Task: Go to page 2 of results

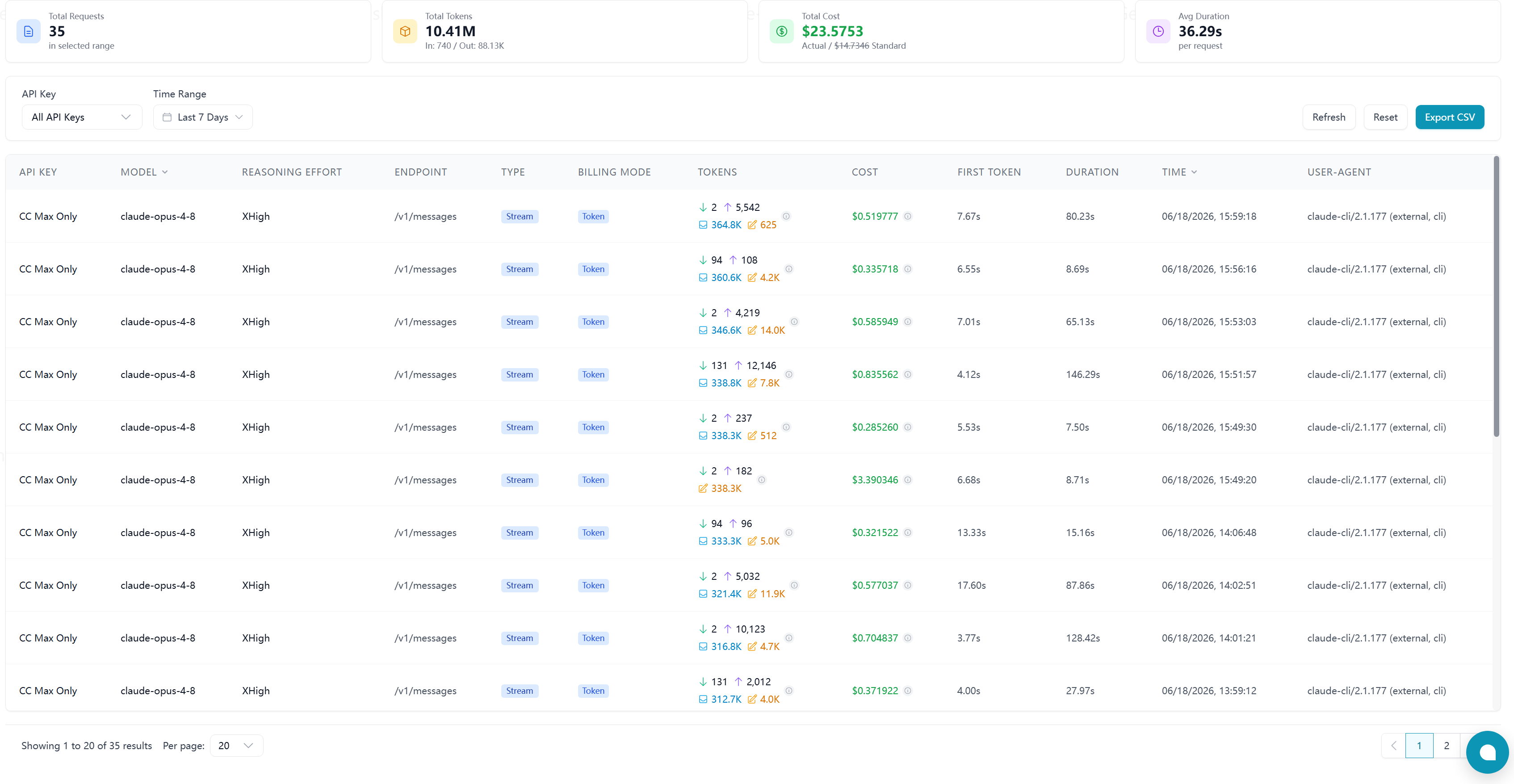Action: pyautogui.click(x=1447, y=746)
